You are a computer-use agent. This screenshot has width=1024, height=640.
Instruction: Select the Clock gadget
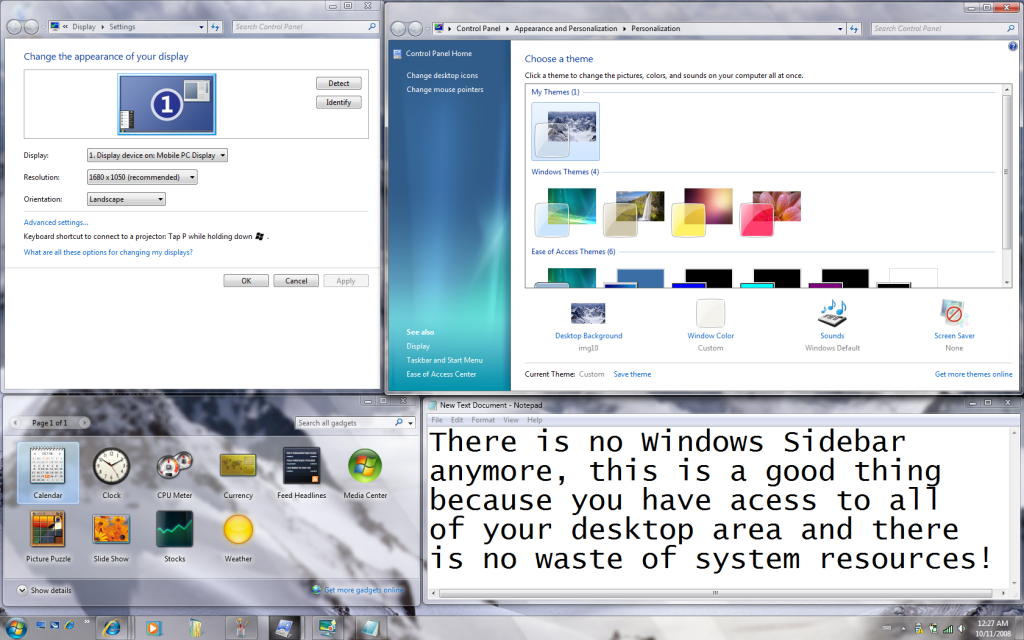tap(111, 473)
